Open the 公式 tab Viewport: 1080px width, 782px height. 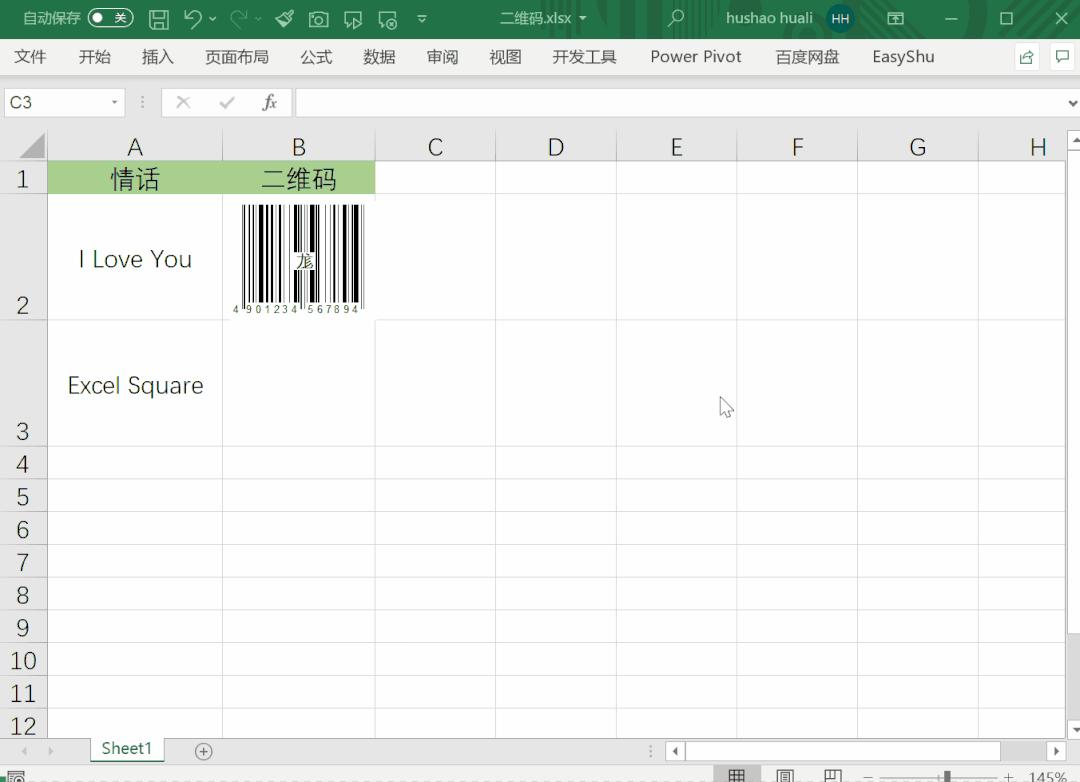tap(316, 57)
